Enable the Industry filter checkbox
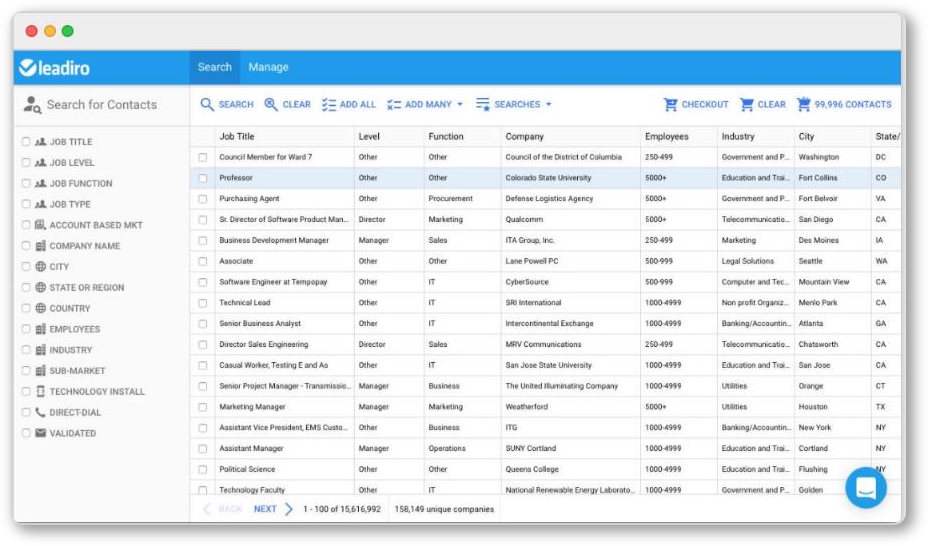Screen dimensions: 928x546 25,350
